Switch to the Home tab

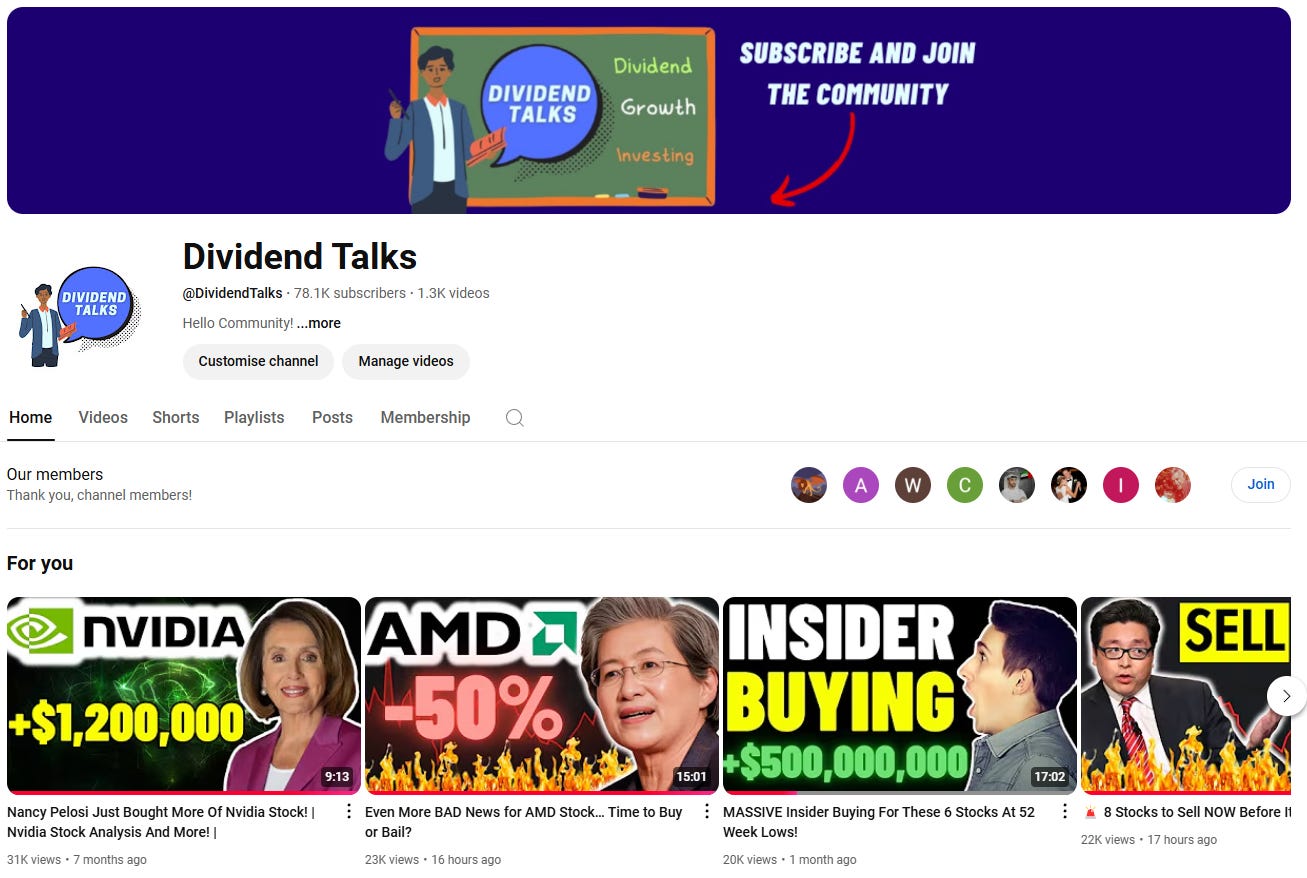pyautogui.click(x=30, y=418)
